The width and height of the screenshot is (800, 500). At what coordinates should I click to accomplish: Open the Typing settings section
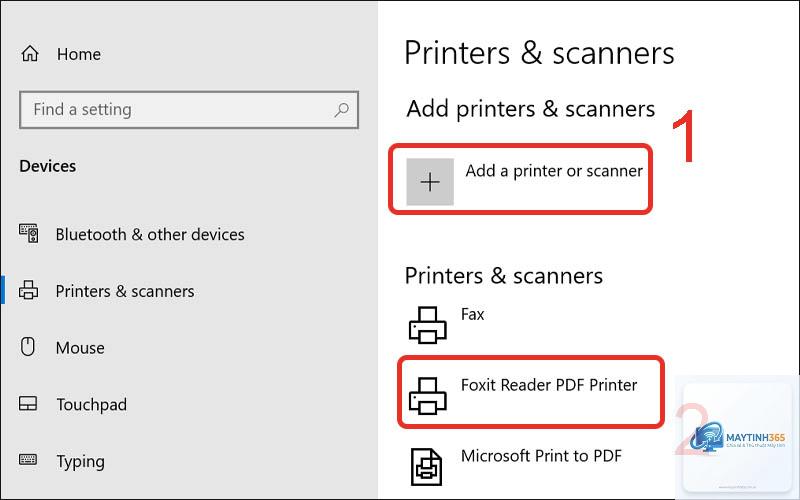[81, 462]
